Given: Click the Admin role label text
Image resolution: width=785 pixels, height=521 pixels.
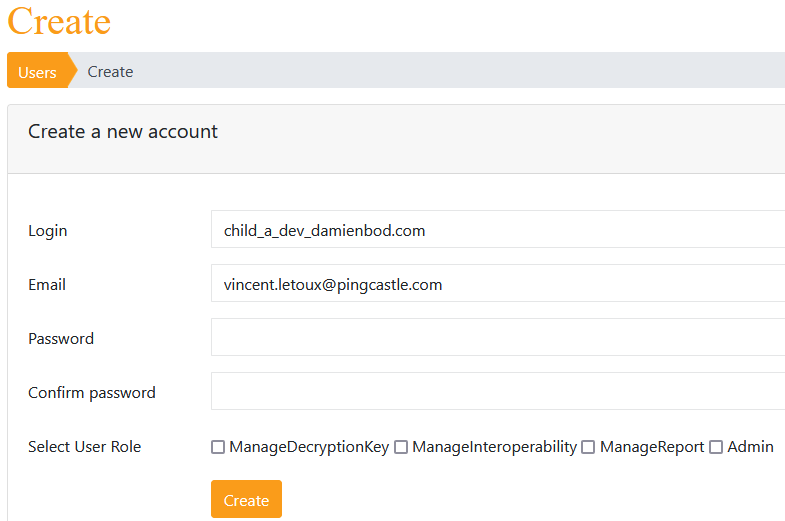Looking at the screenshot, I should click(x=750, y=446).
